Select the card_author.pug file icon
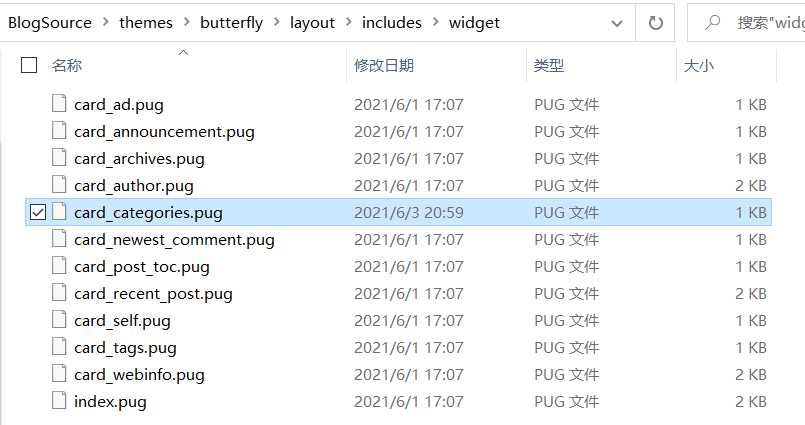The image size is (805, 425). pos(59,185)
